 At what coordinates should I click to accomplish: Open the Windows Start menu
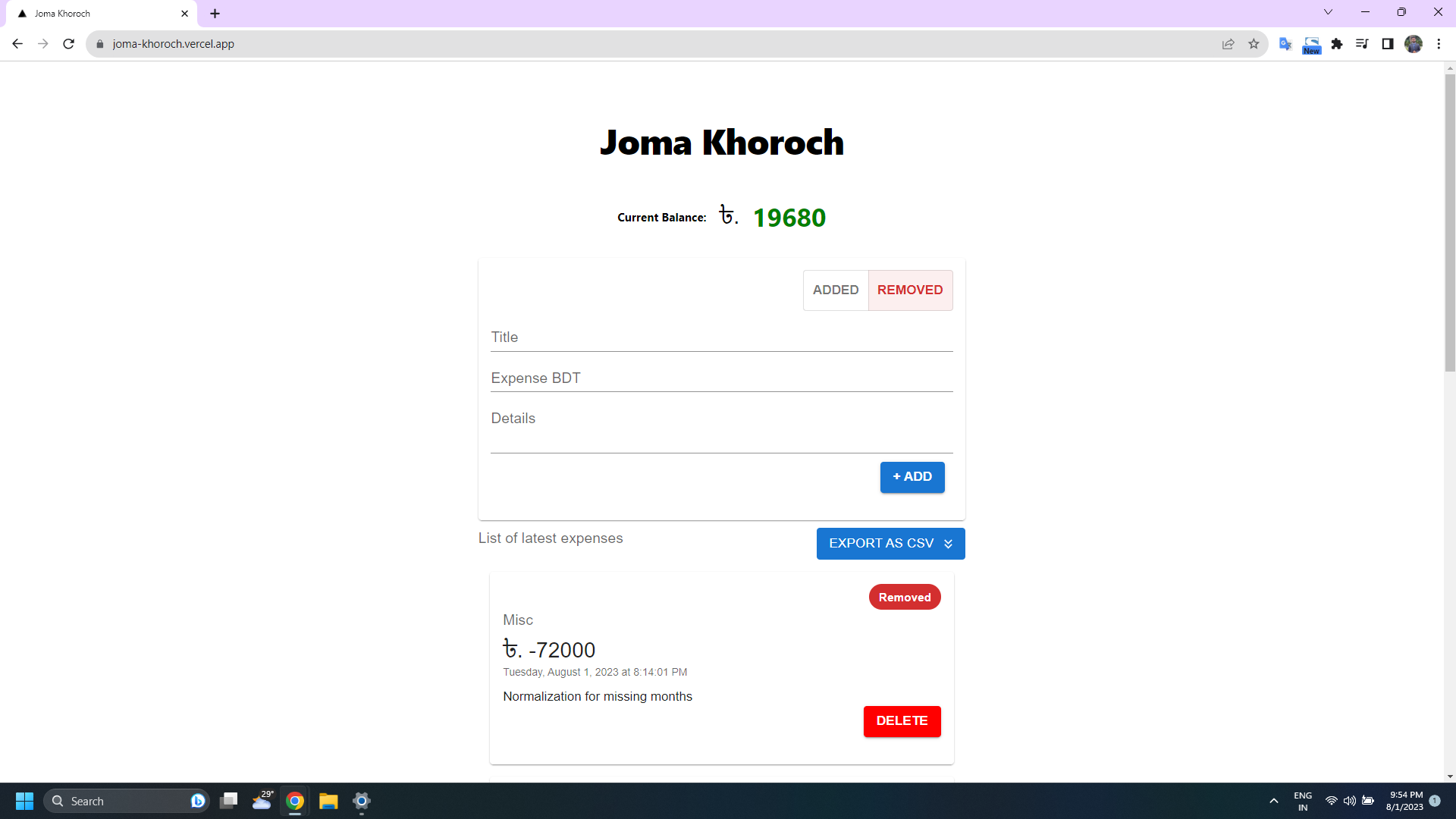point(24,801)
